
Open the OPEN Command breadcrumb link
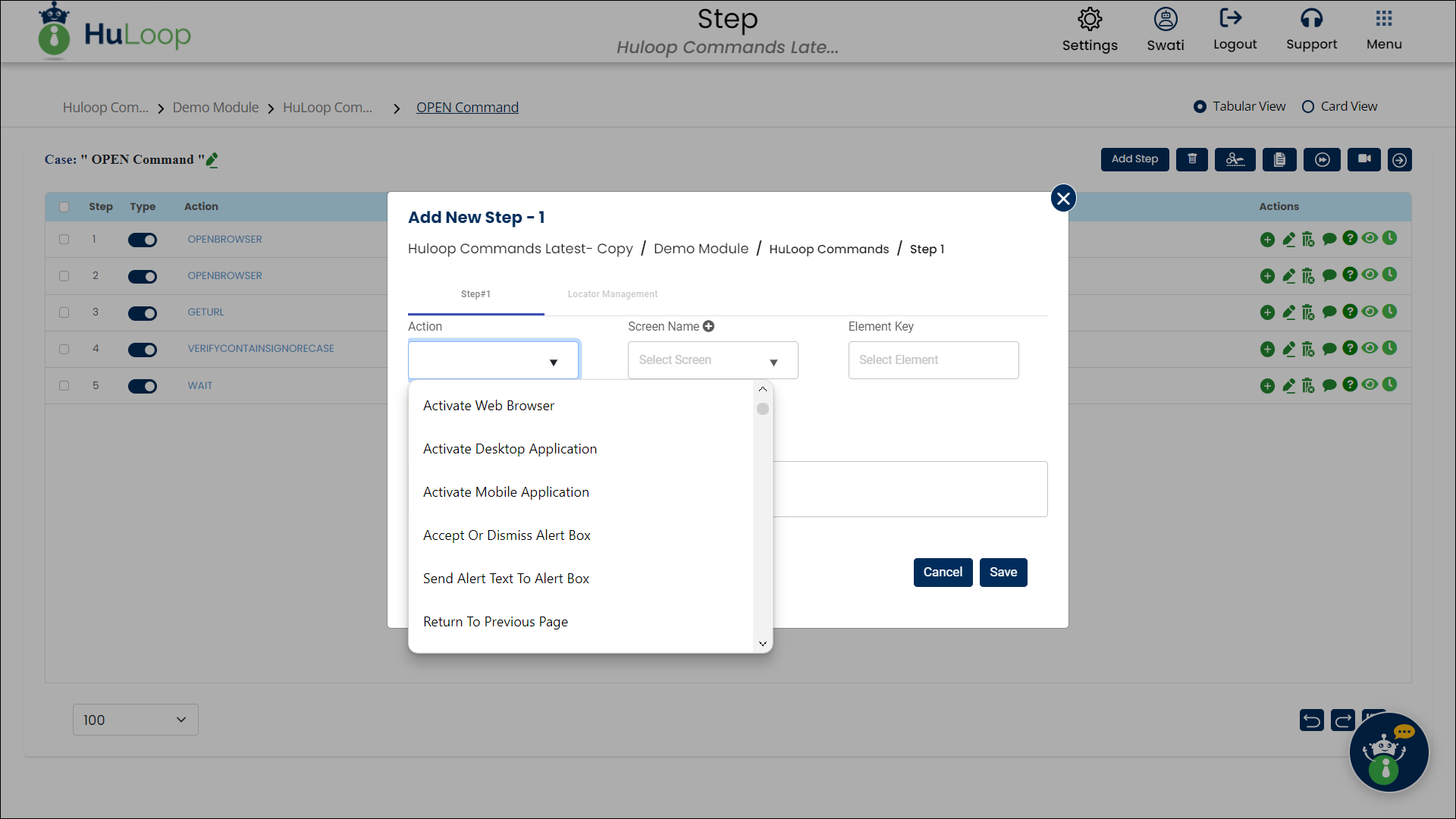coord(467,108)
